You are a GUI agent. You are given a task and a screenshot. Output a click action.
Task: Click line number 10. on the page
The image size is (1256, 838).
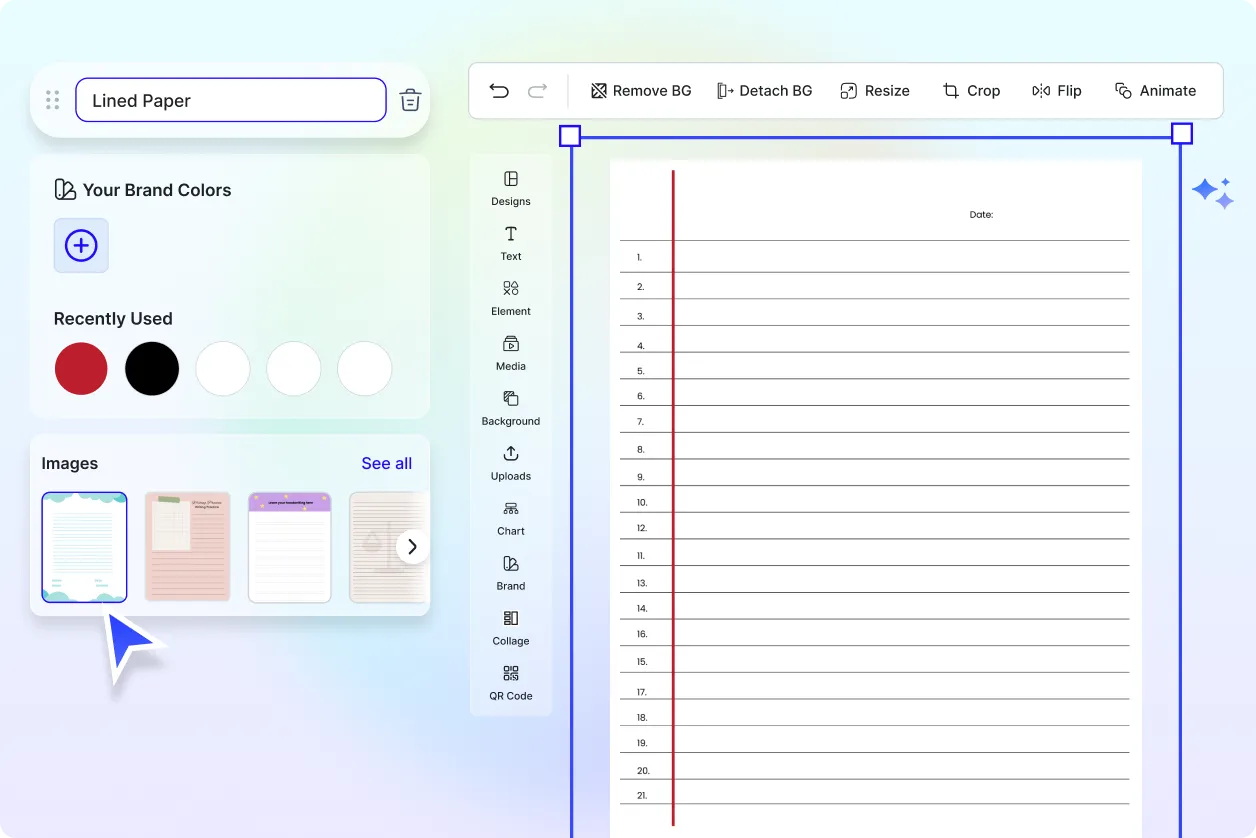click(642, 503)
